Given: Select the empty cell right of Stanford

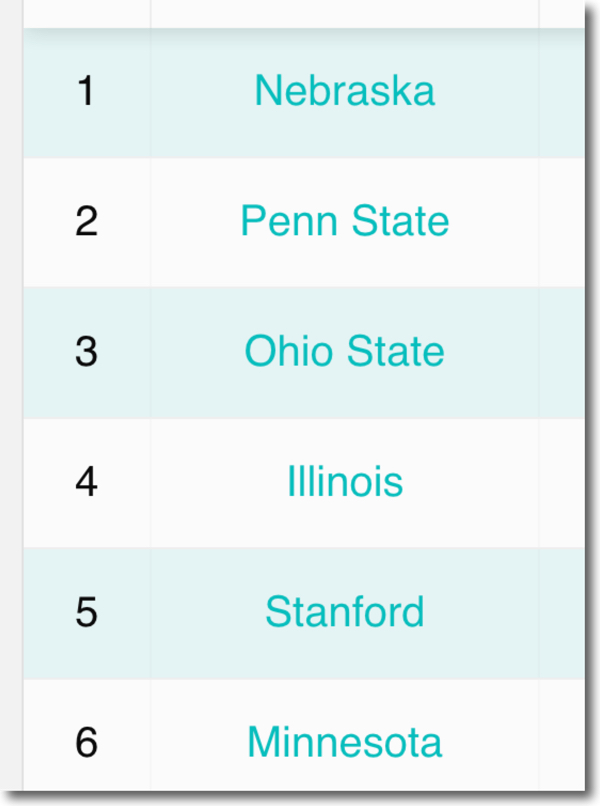Looking at the screenshot, I should 562,612.
